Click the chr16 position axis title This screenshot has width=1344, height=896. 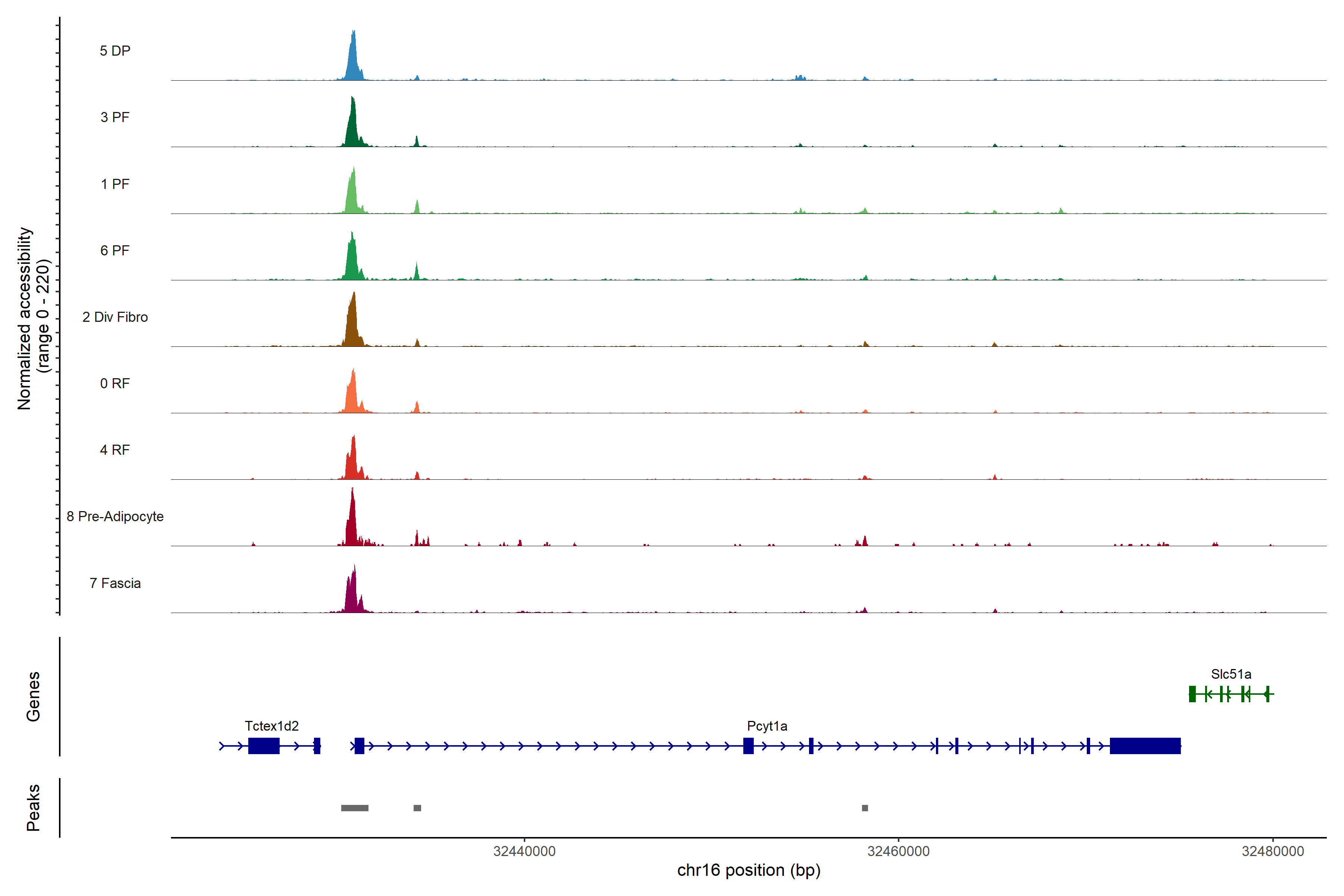coord(749,870)
